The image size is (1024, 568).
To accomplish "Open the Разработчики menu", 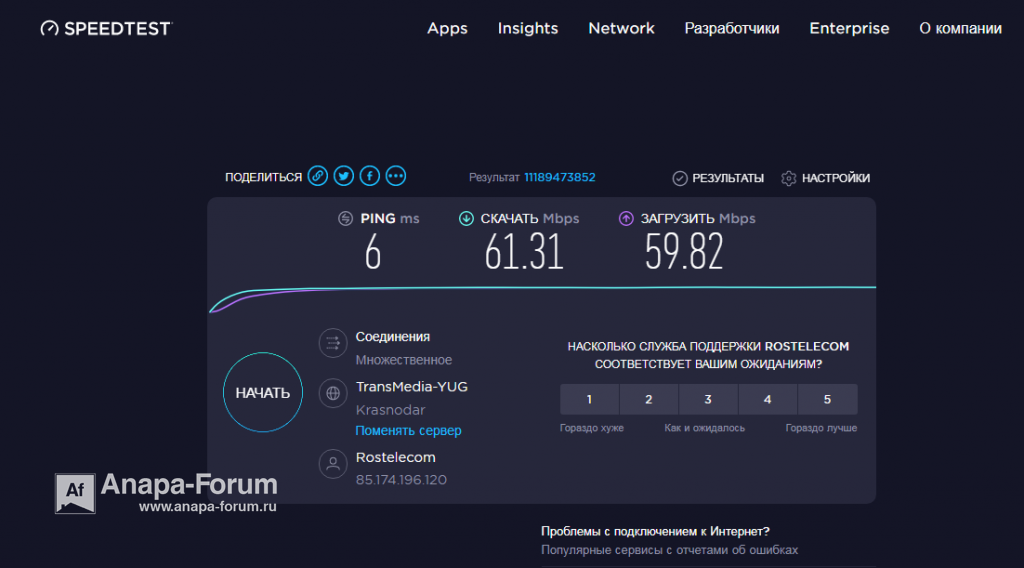I will (x=731, y=28).
